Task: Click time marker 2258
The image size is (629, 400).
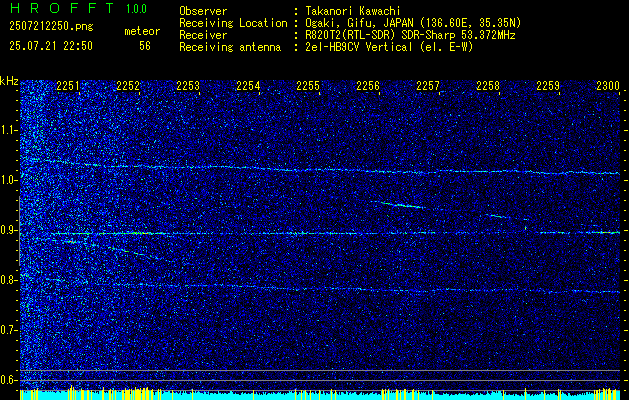Action: pos(488,86)
